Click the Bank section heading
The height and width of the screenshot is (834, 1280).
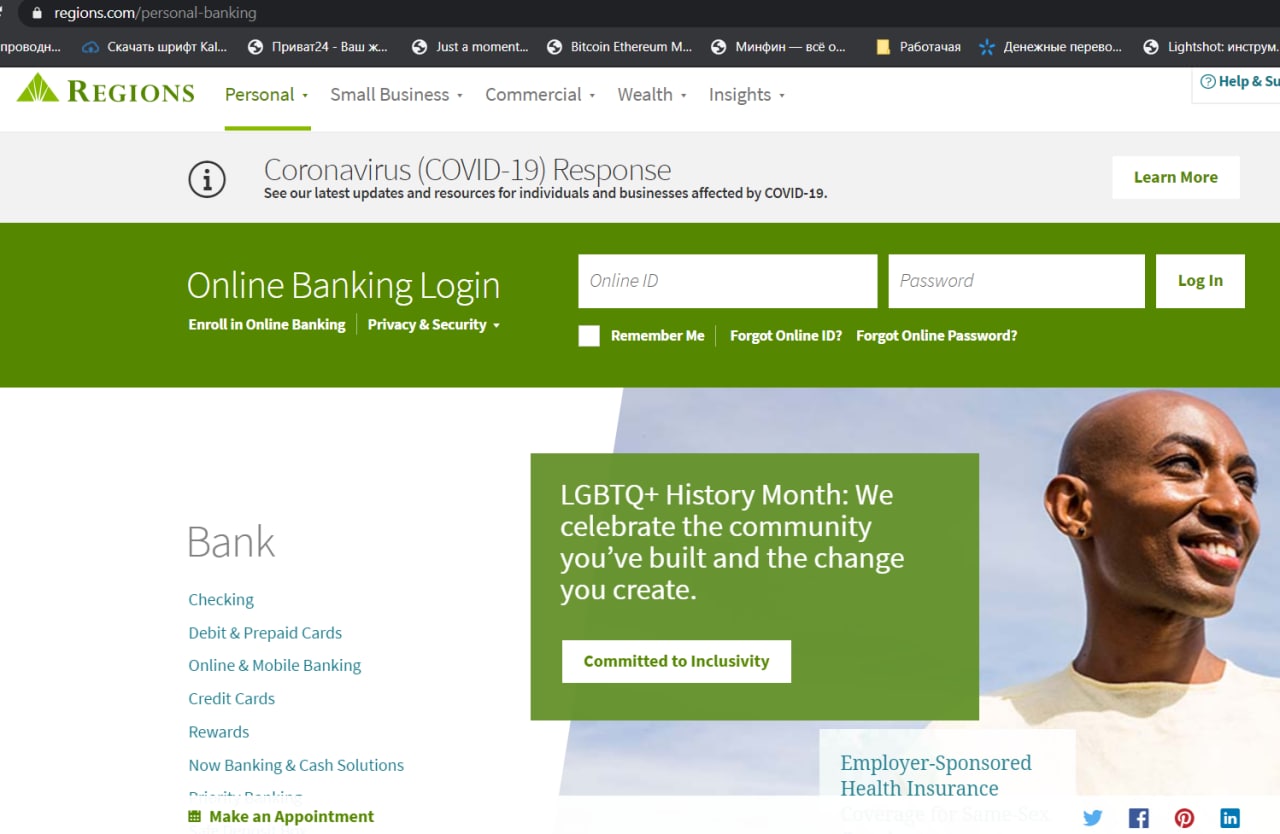click(231, 542)
